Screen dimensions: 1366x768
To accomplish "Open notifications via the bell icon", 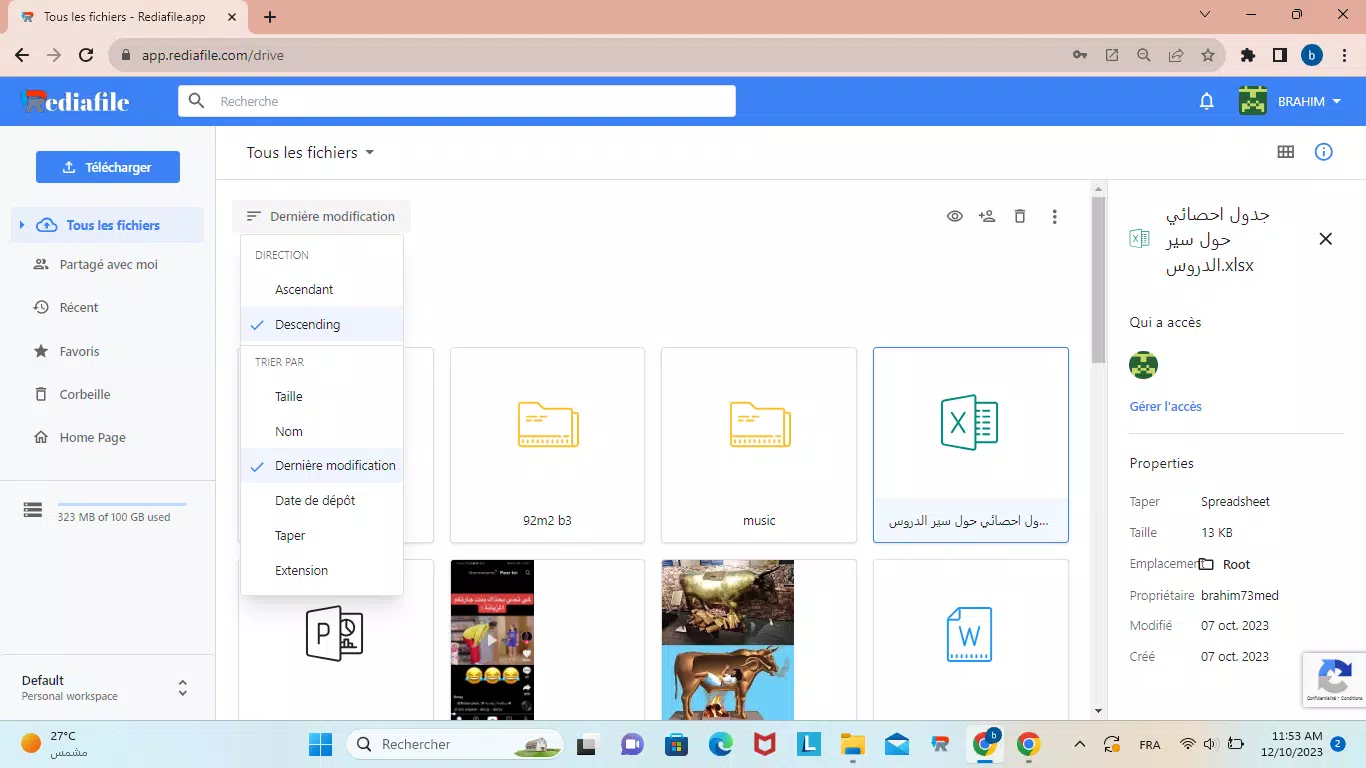I will [x=1206, y=101].
